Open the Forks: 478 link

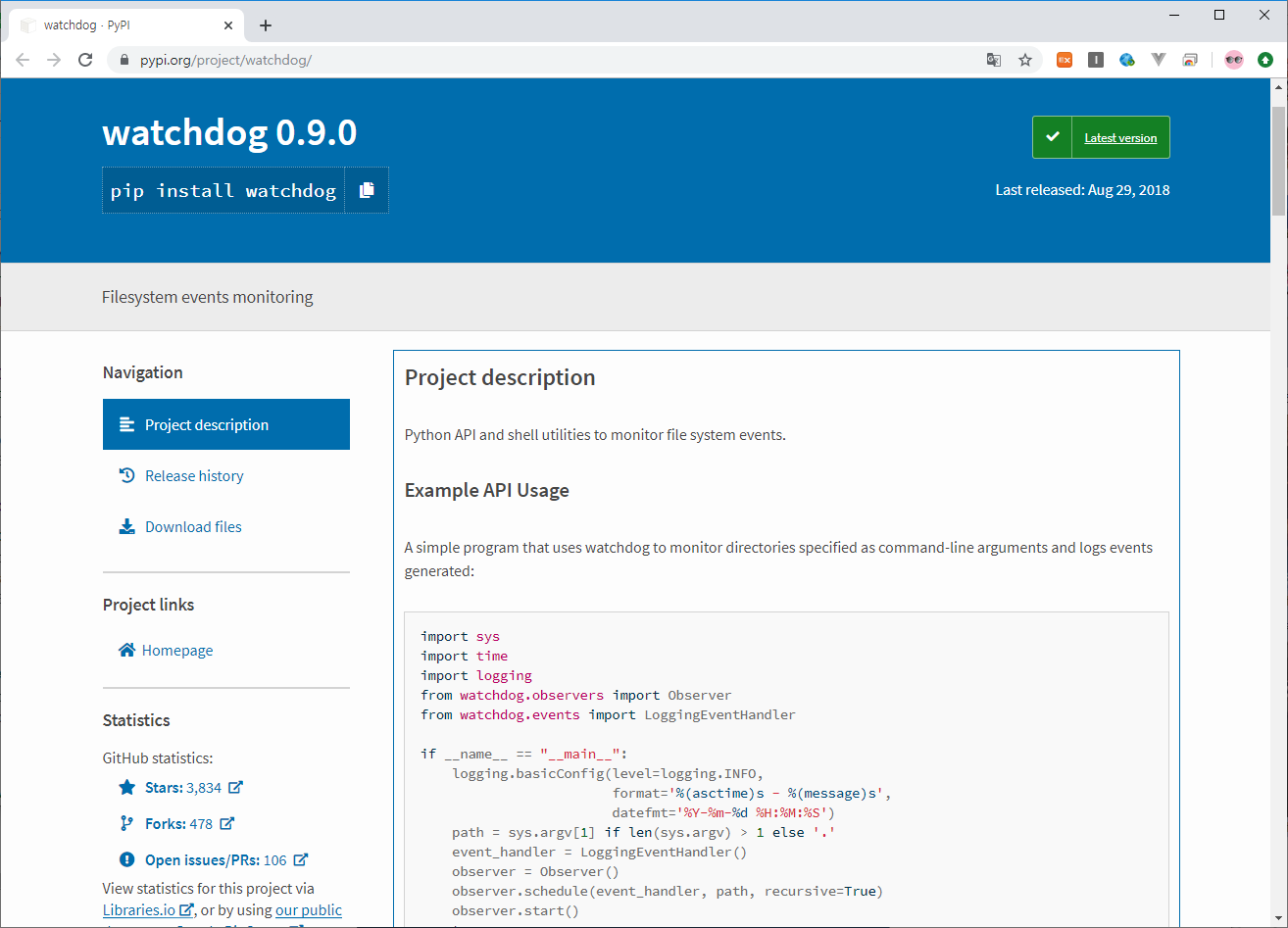(x=178, y=823)
